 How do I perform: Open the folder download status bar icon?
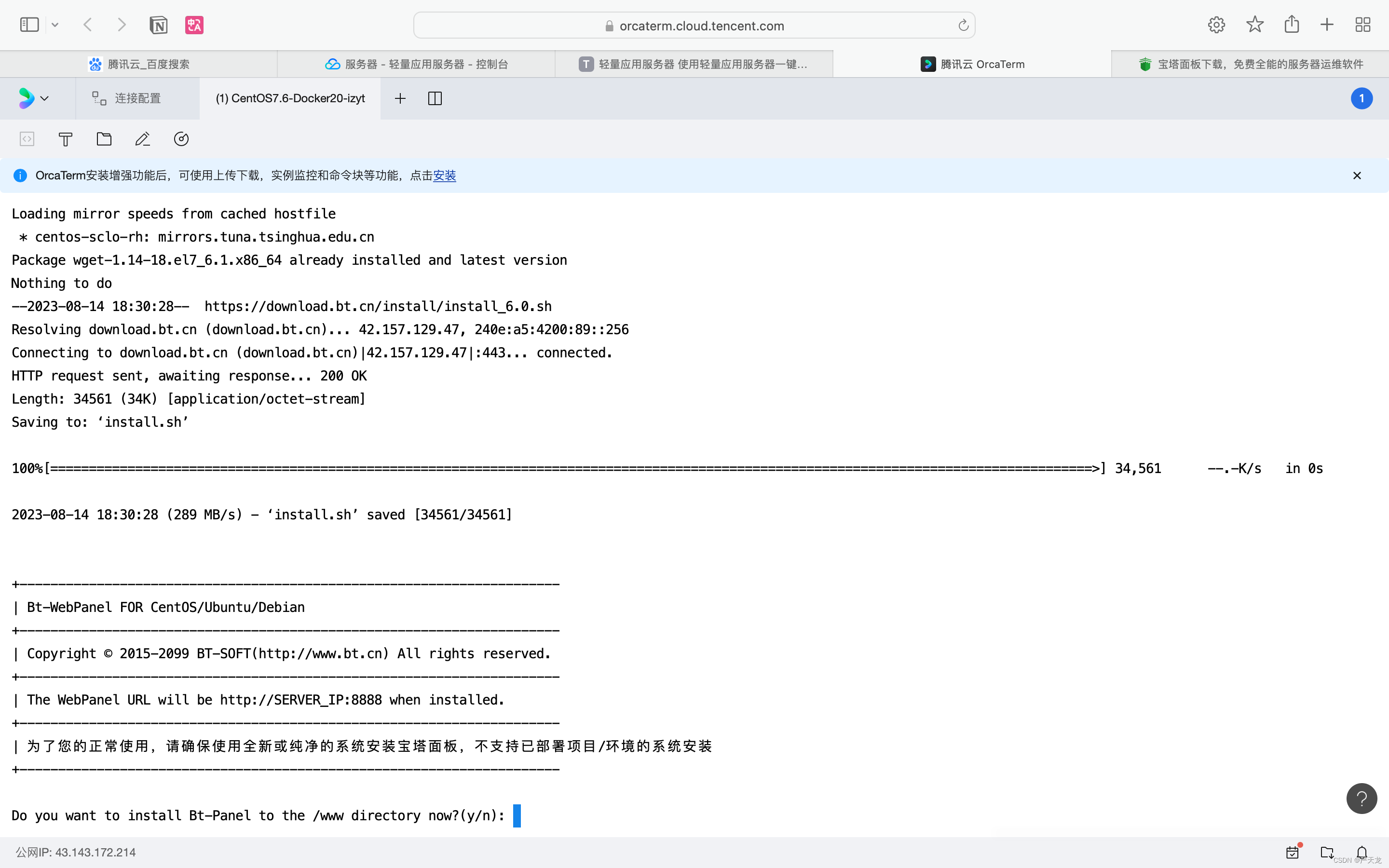pos(1326,852)
